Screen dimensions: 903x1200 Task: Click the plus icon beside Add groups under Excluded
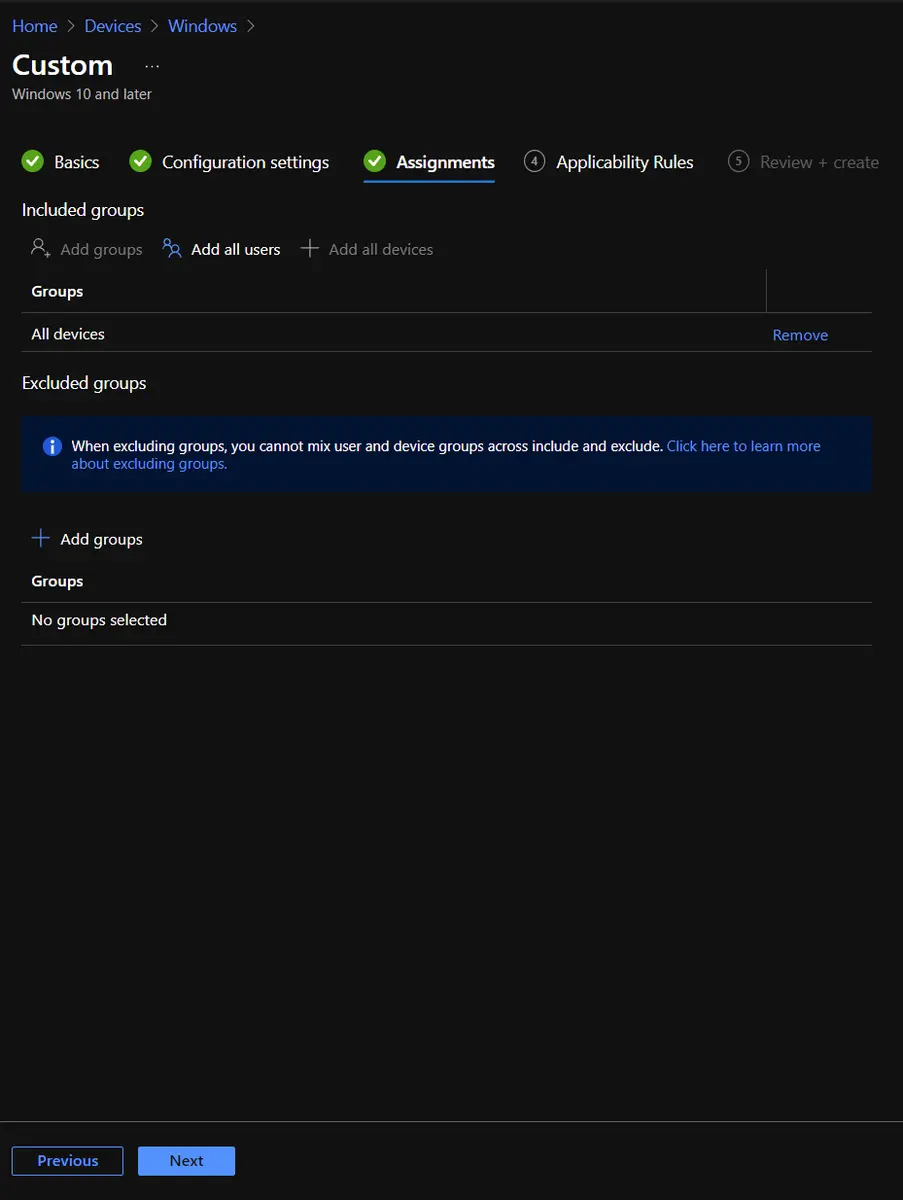coord(41,539)
